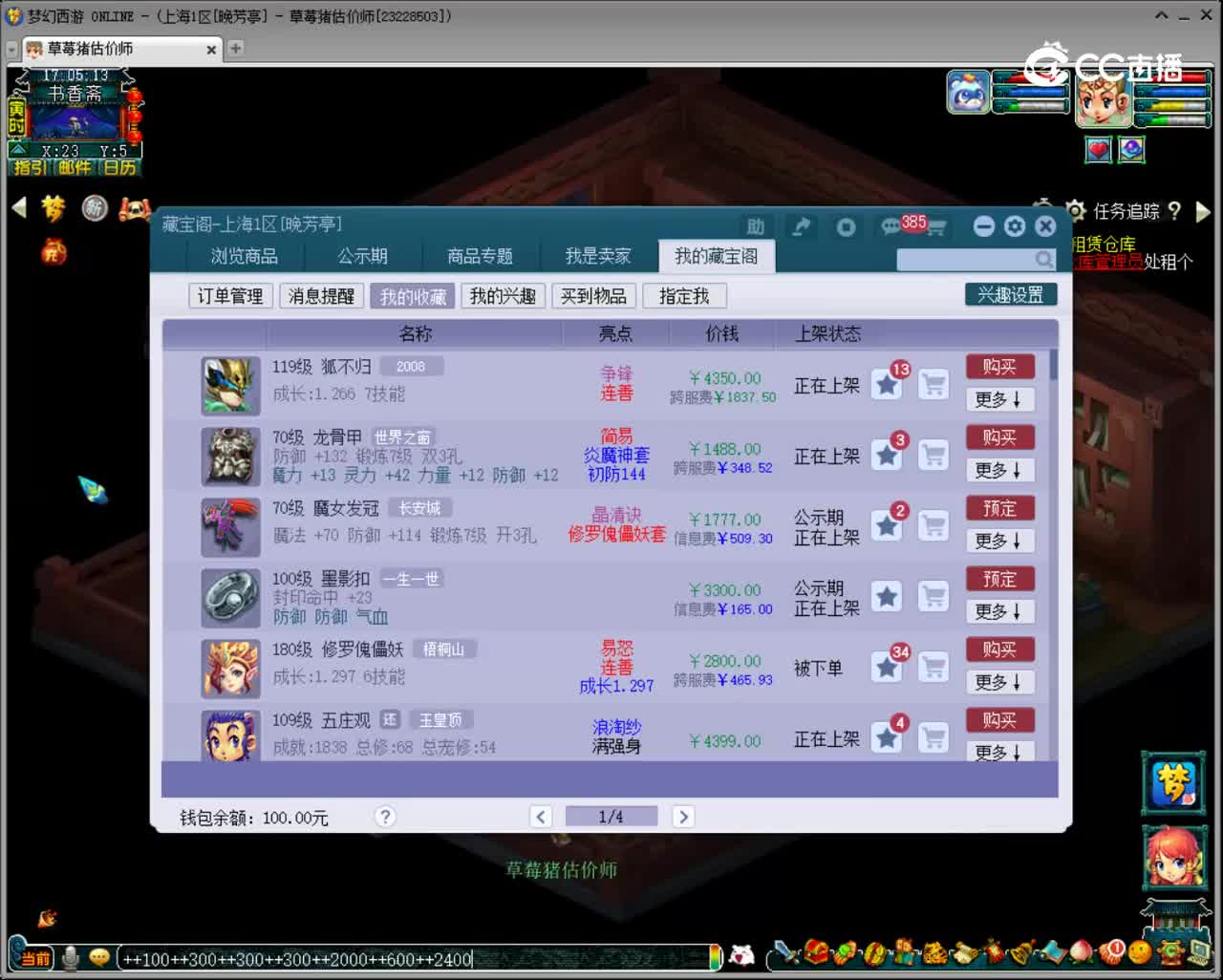Expand 更多 options for 龙骨甲
1223x980 pixels.
point(999,470)
